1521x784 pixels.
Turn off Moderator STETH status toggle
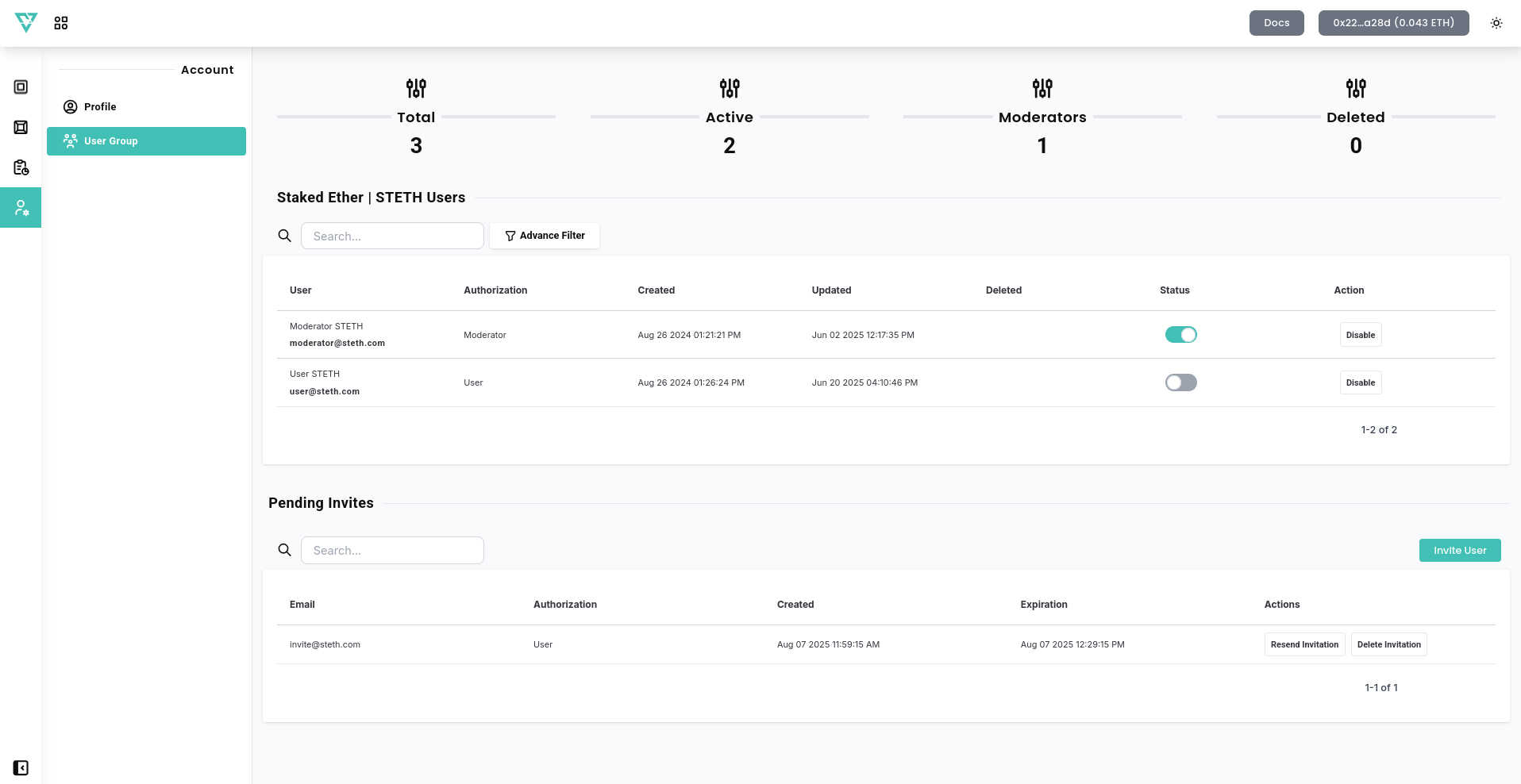1180,335
